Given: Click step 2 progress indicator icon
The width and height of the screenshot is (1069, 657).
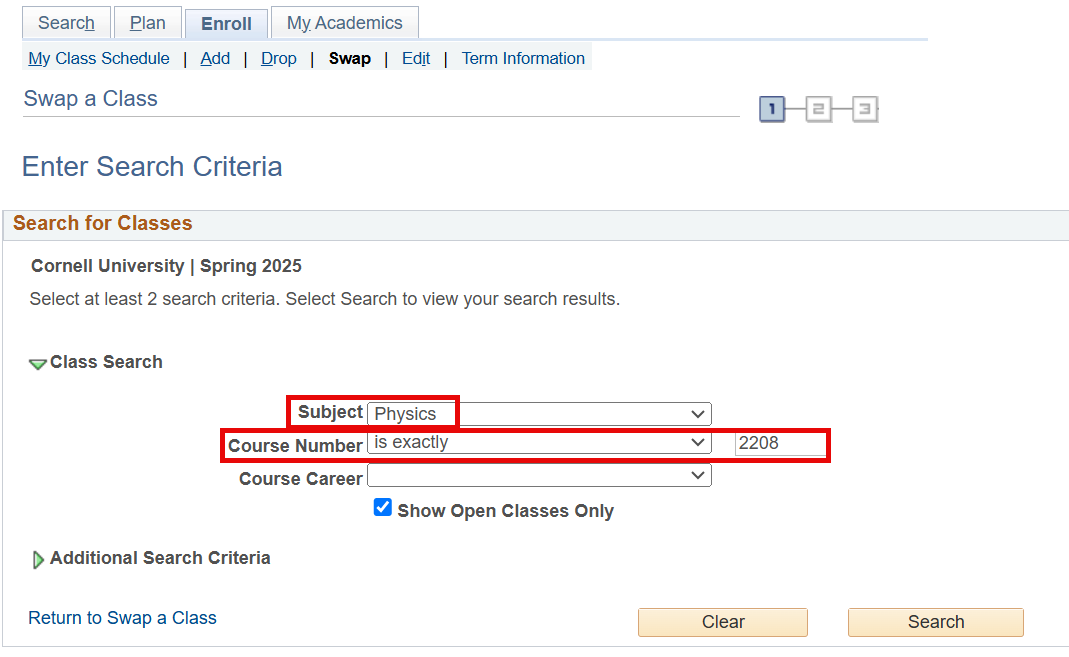Looking at the screenshot, I should tap(818, 109).
